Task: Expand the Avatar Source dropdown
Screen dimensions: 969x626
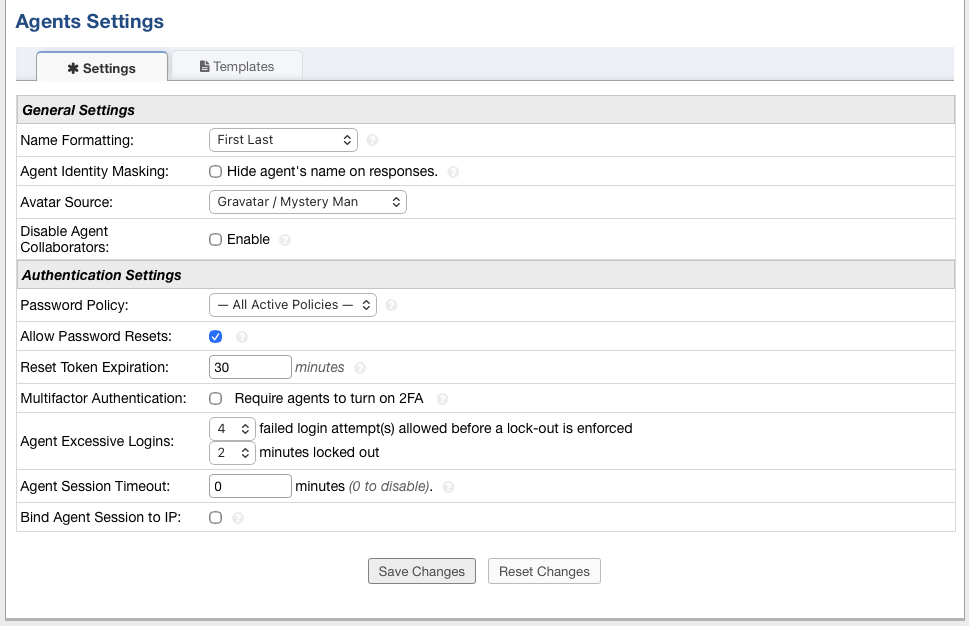Action: [x=307, y=202]
